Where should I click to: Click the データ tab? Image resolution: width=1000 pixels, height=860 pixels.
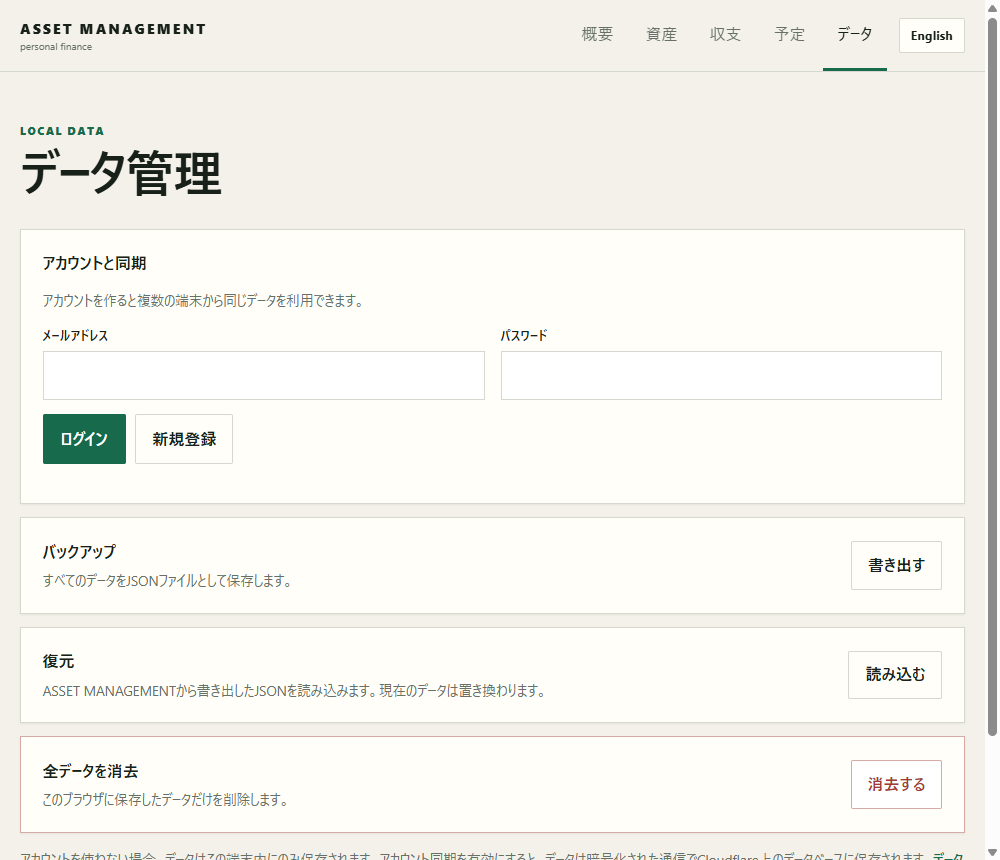point(855,34)
